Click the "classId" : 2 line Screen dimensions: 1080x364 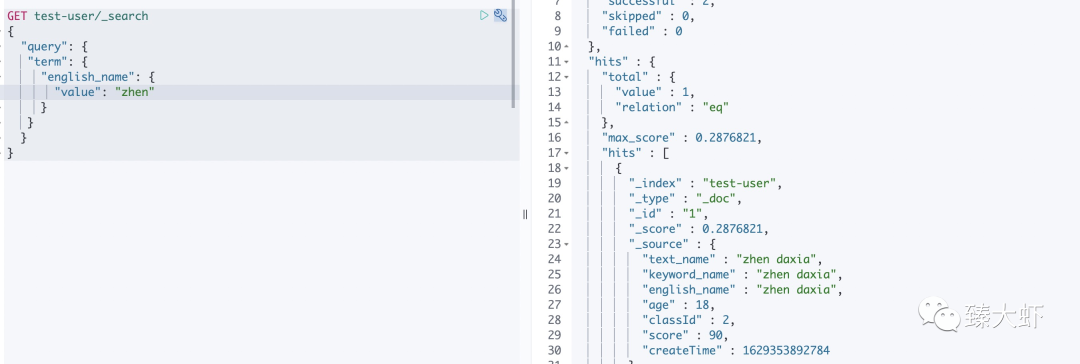pyautogui.click(x=689, y=319)
